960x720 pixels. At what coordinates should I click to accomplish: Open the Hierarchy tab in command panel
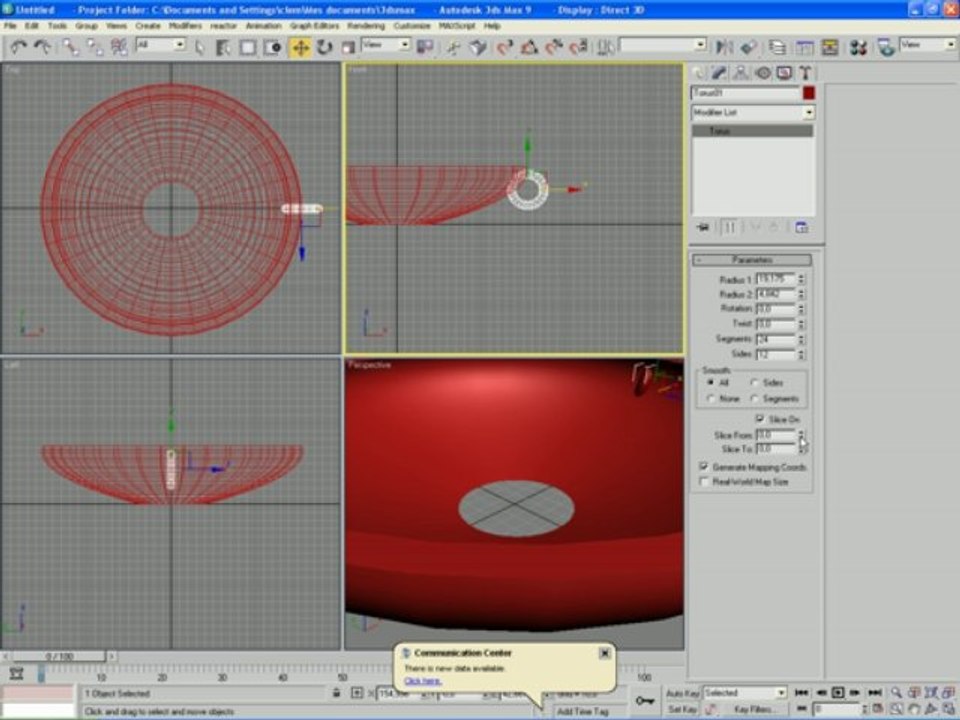[741, 72]
